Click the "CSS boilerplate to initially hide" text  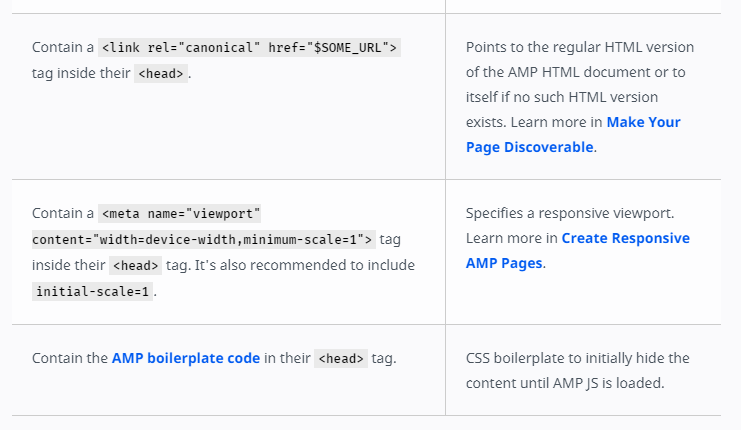point(577,358)
